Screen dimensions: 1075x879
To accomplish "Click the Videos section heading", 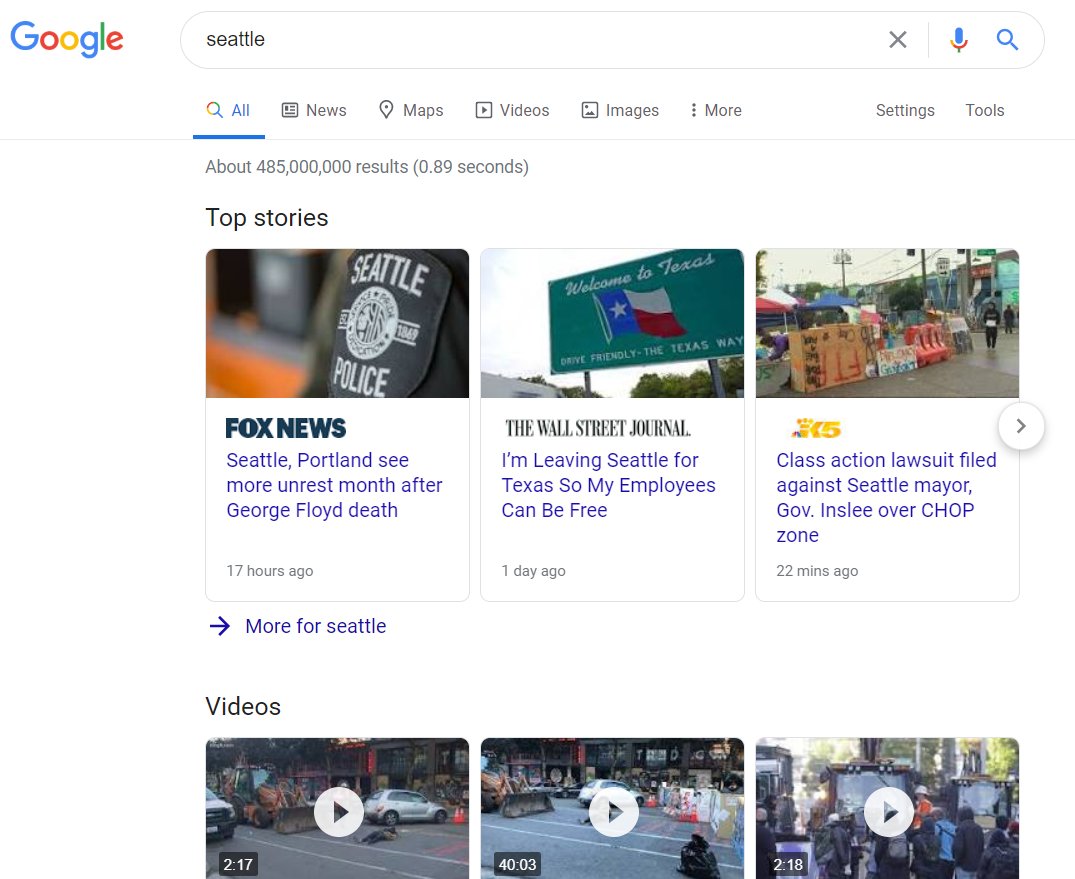I will pyautogui.click(x=243, y=706).
